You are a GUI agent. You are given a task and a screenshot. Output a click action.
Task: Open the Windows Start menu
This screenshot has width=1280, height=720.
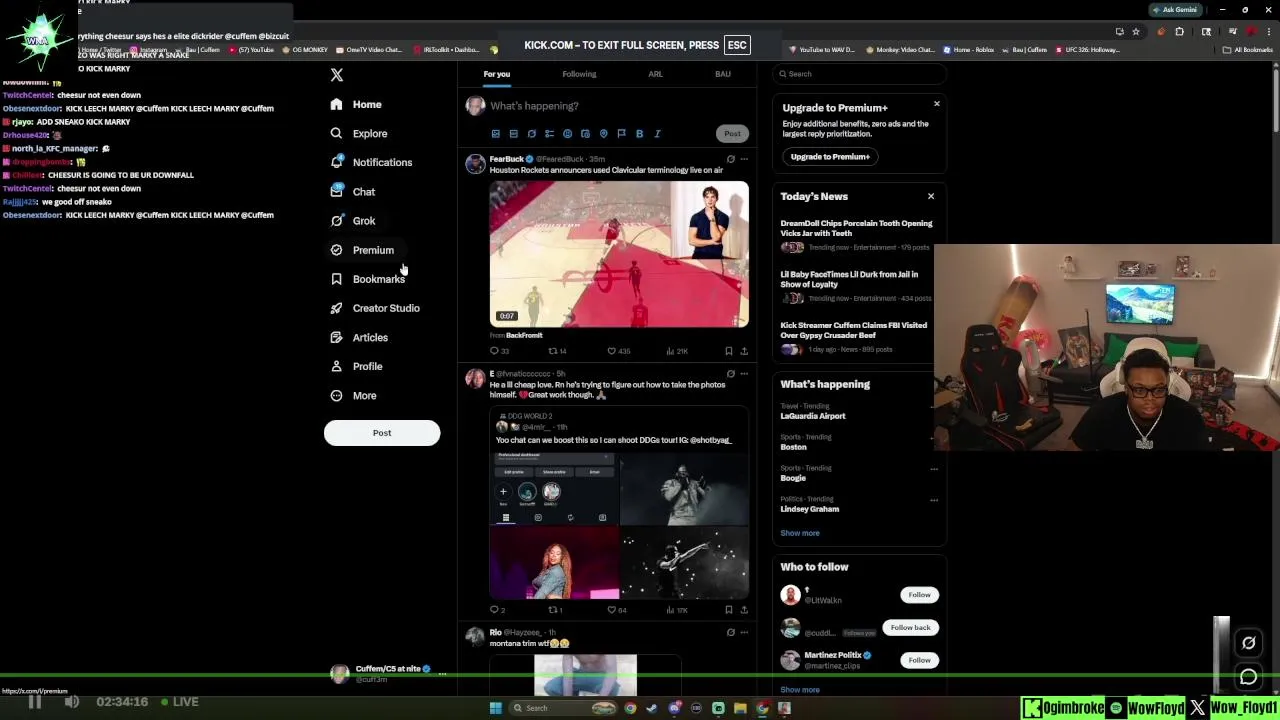(x=495, y=708)
